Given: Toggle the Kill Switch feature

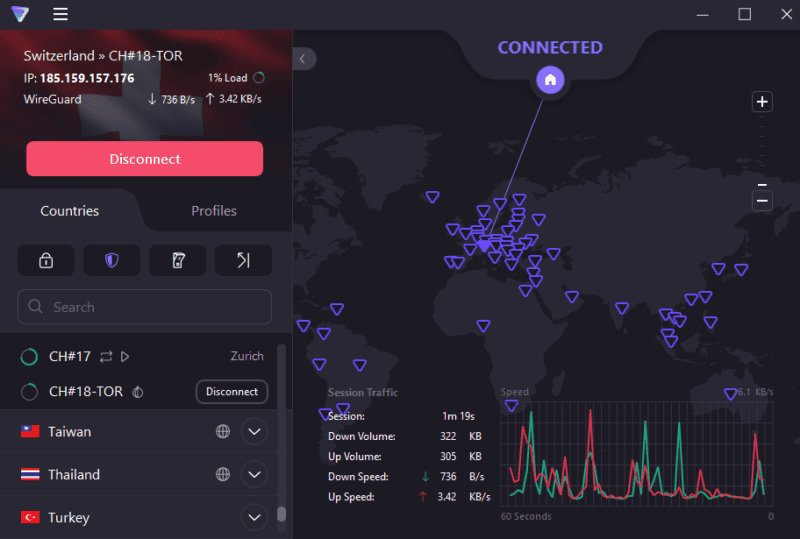Looking at the screenshot, I should (178, 260).
